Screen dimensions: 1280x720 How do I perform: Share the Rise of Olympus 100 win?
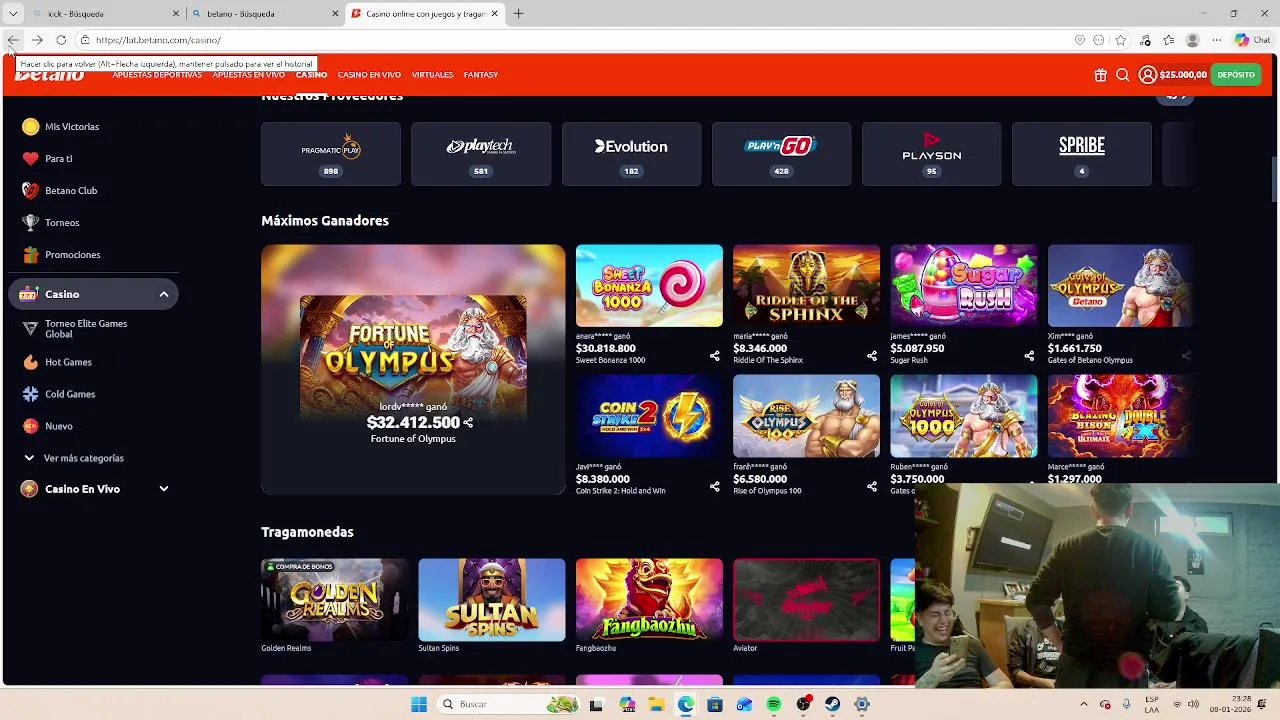[872, 487]
